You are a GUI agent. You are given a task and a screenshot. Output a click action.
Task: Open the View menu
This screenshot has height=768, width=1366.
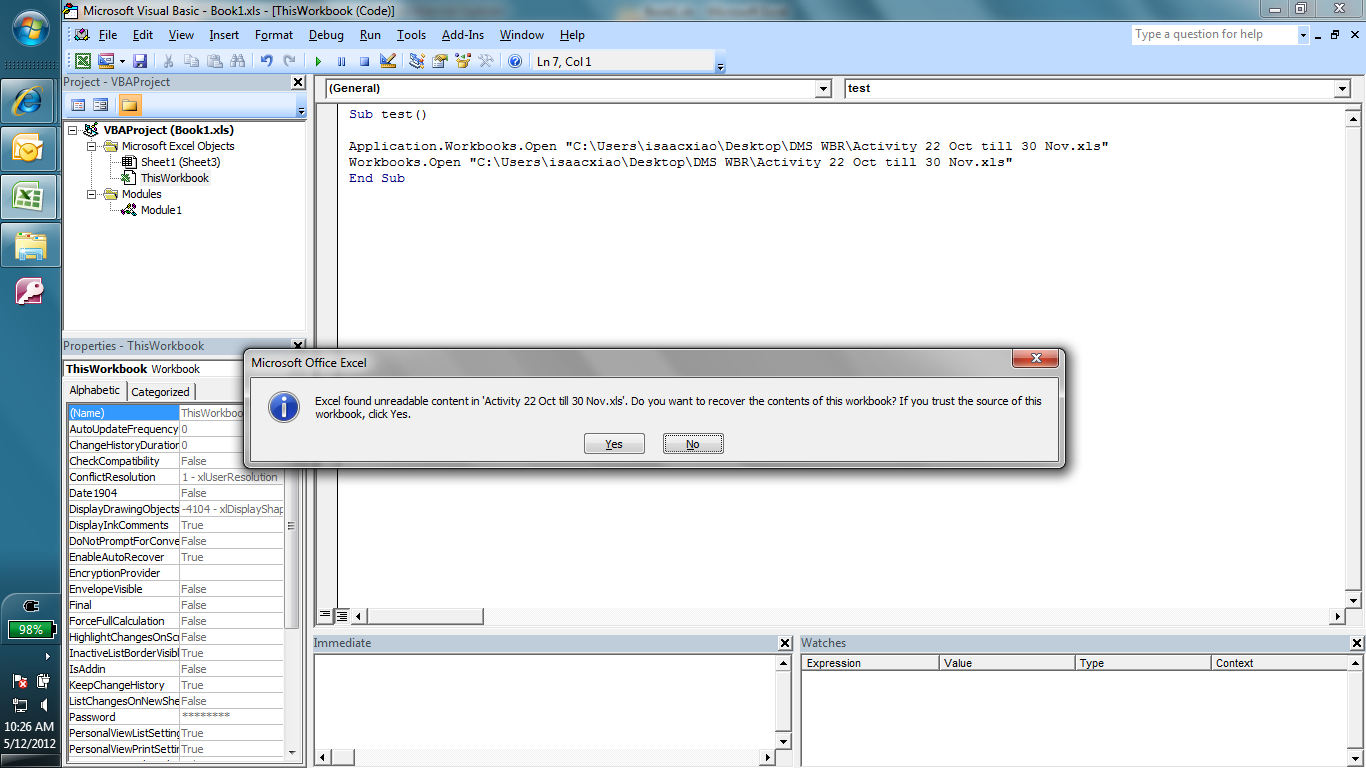click(181, 35)
